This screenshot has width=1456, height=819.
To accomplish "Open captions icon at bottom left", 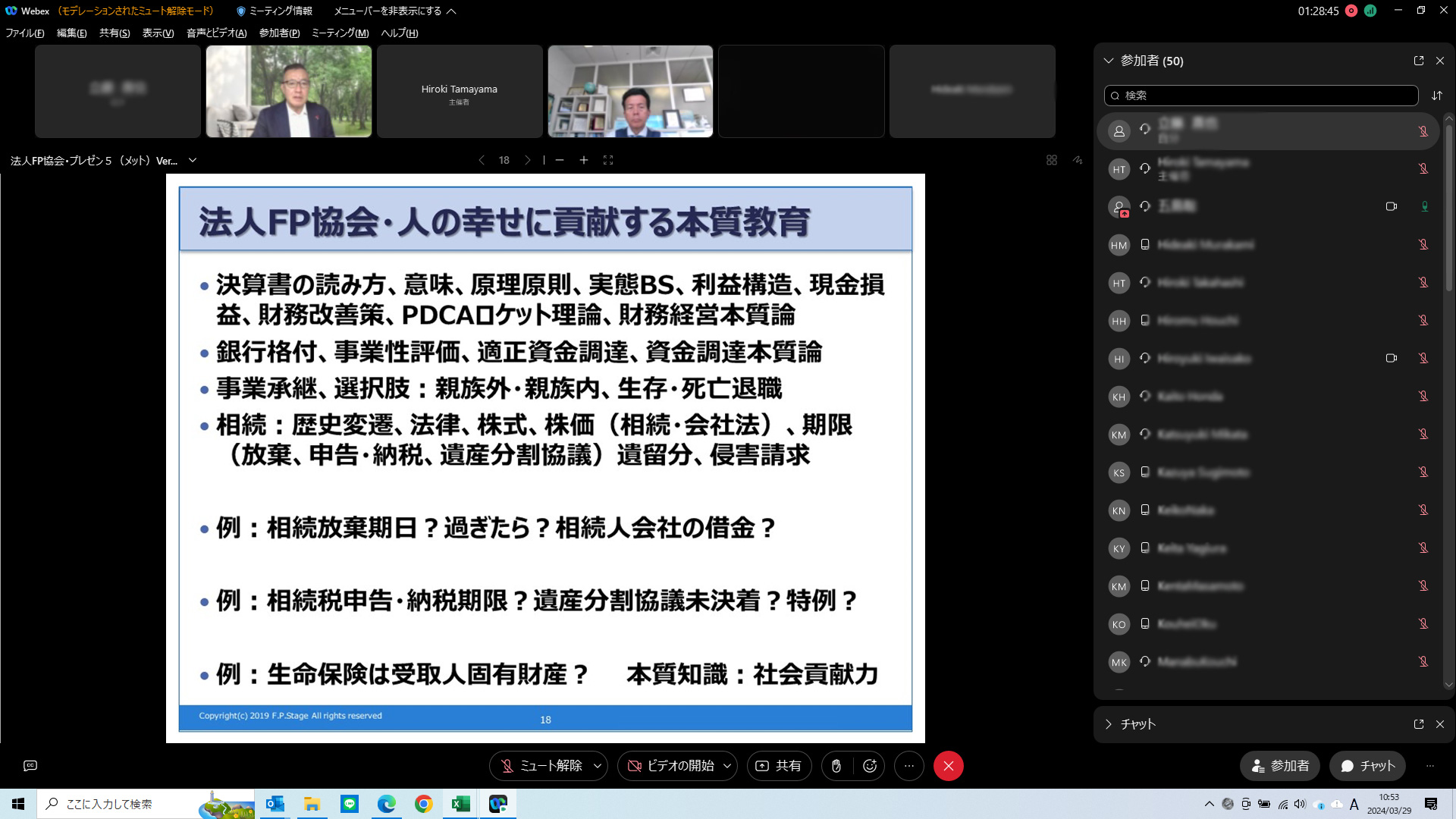I will 30,766.
